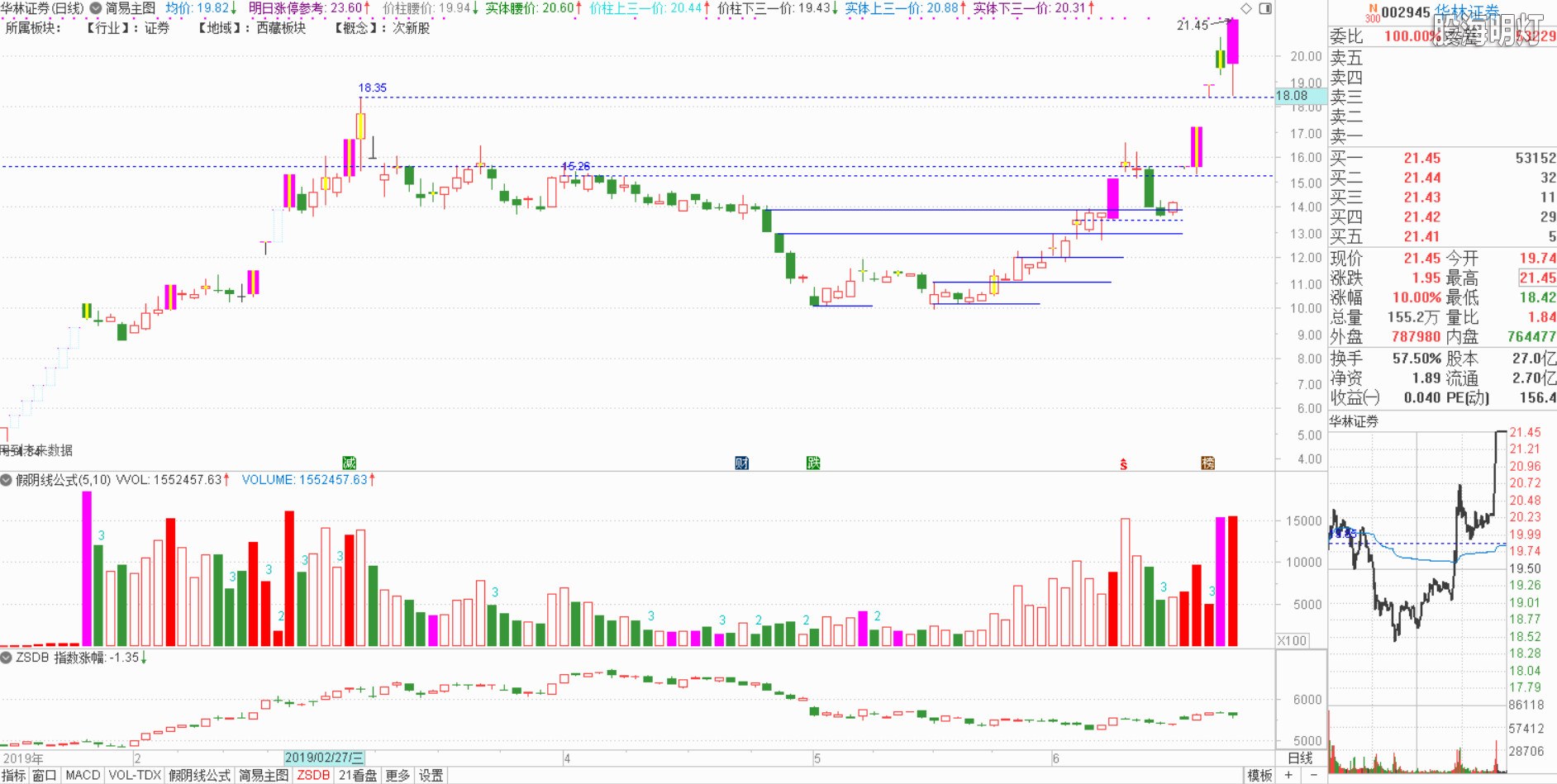Click ZSDB 指数涨幅 -1.35 readout

pyautogui.click(x=81, y=658)
